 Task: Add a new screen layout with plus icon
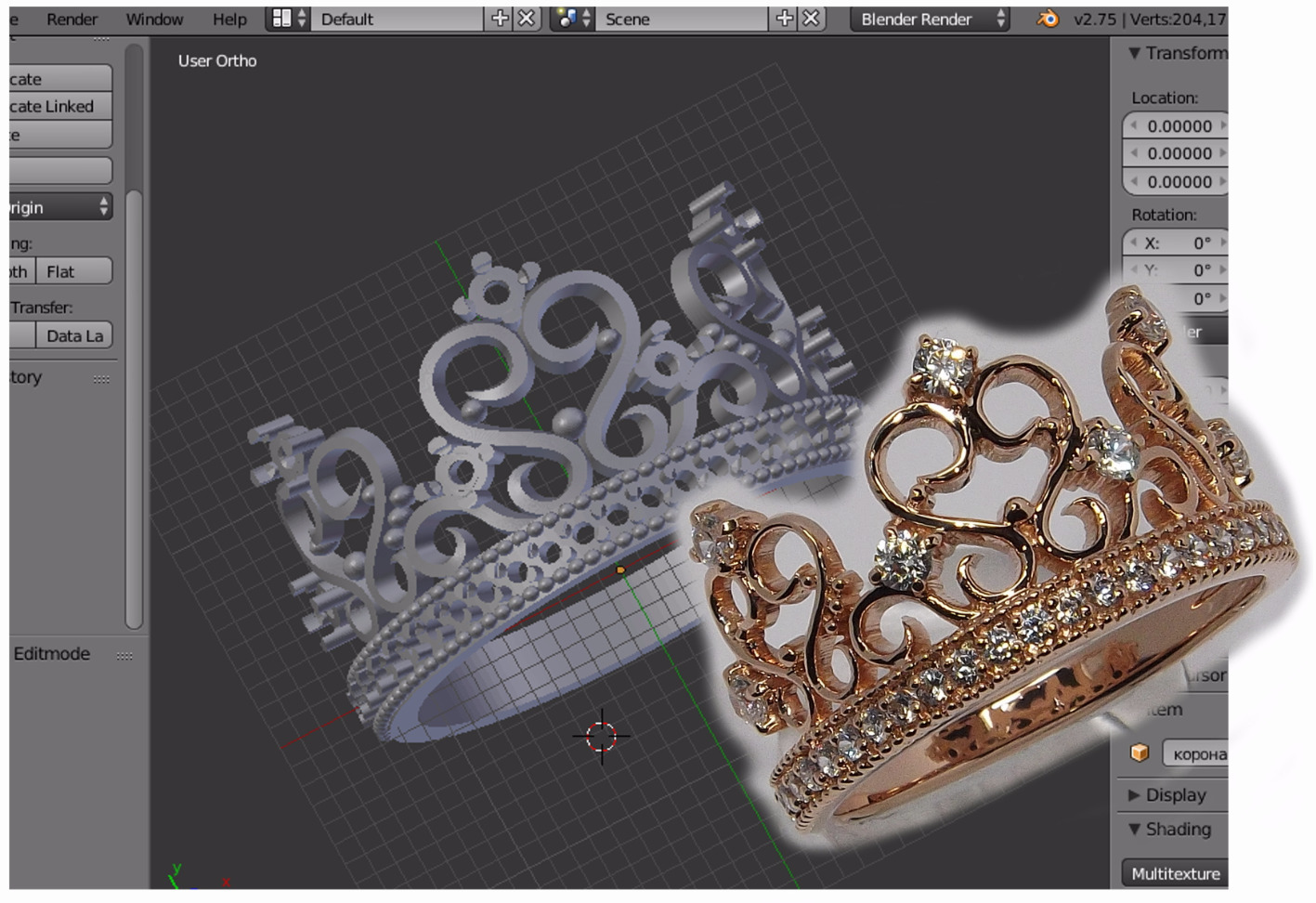[x=500, y=19]
